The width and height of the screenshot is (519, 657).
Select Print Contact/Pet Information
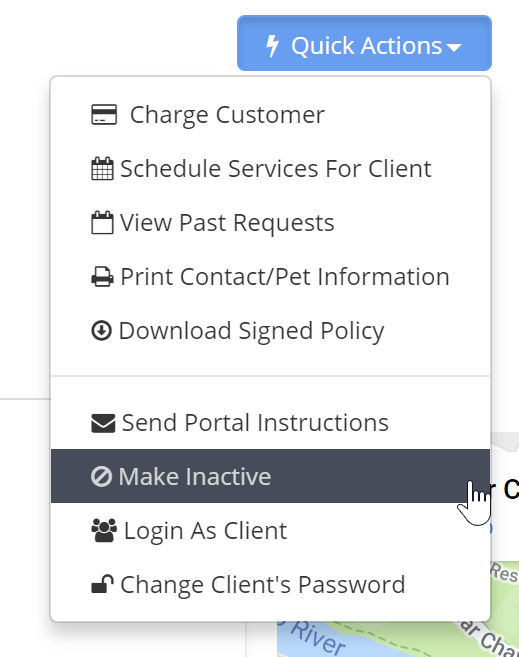[271, 277]
